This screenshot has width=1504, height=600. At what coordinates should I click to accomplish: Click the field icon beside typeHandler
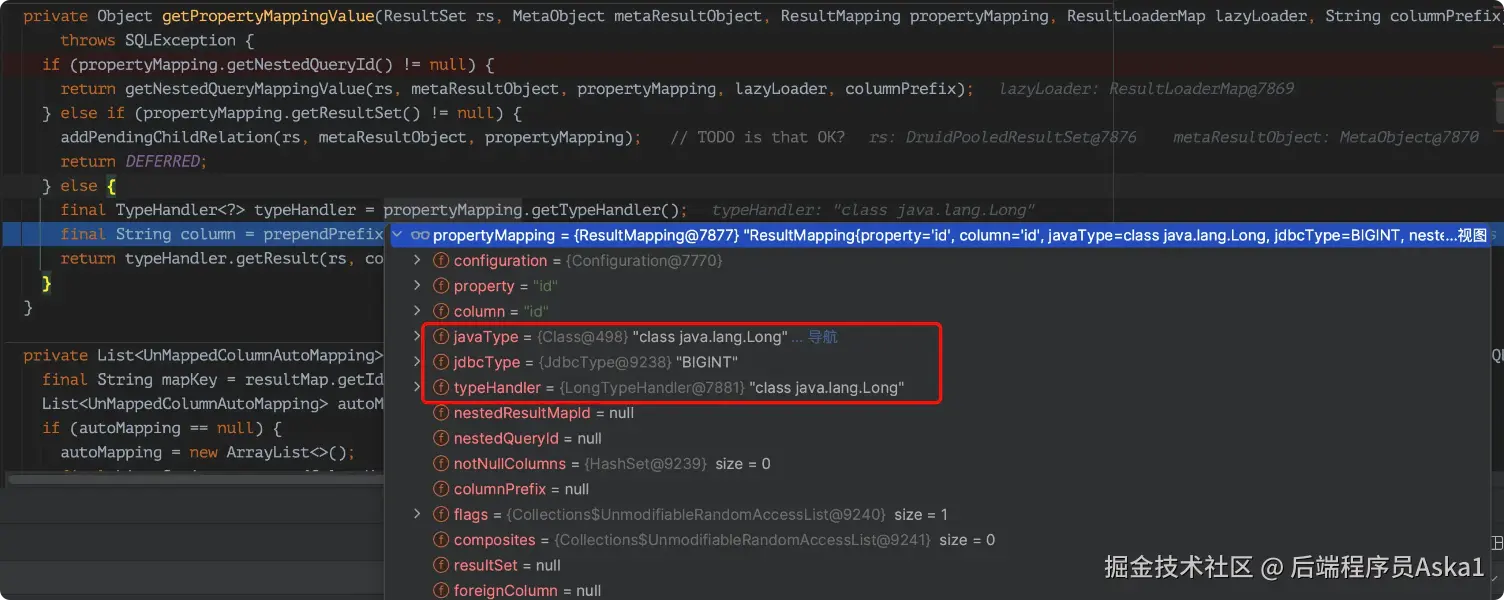pos(441,388)
